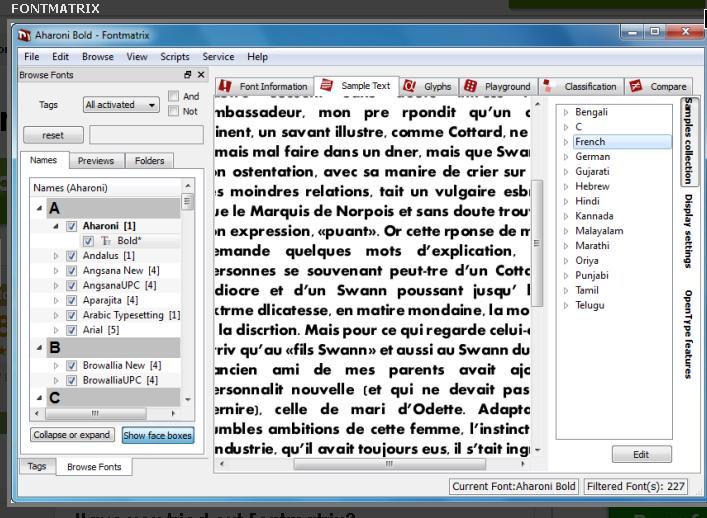The width and height of the screenshot is (707, 518).
Task: Click the Classification tab icon
Action: pos(547,85)
